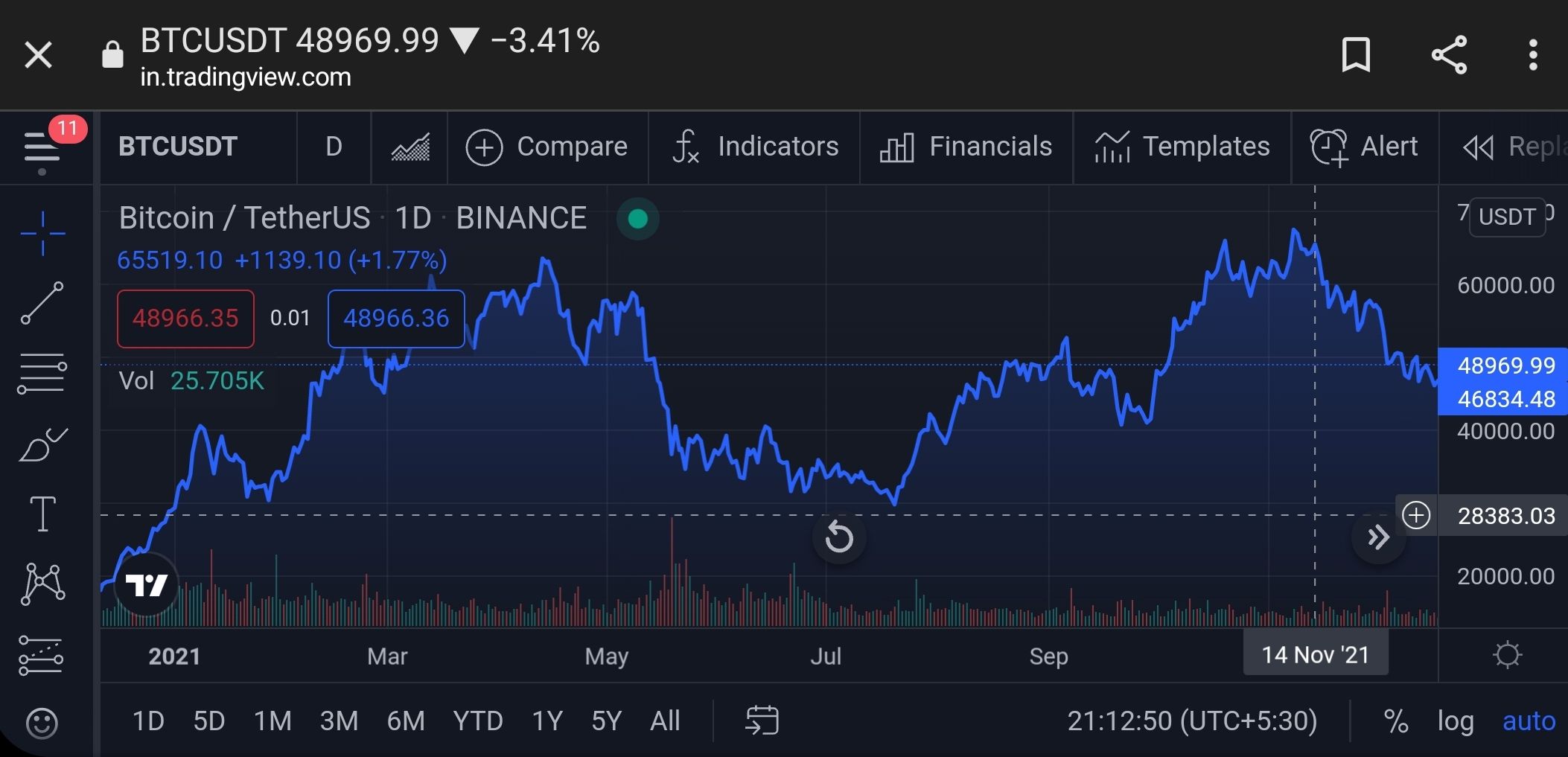
Task: Set range to 1Y
Action: 546,721
